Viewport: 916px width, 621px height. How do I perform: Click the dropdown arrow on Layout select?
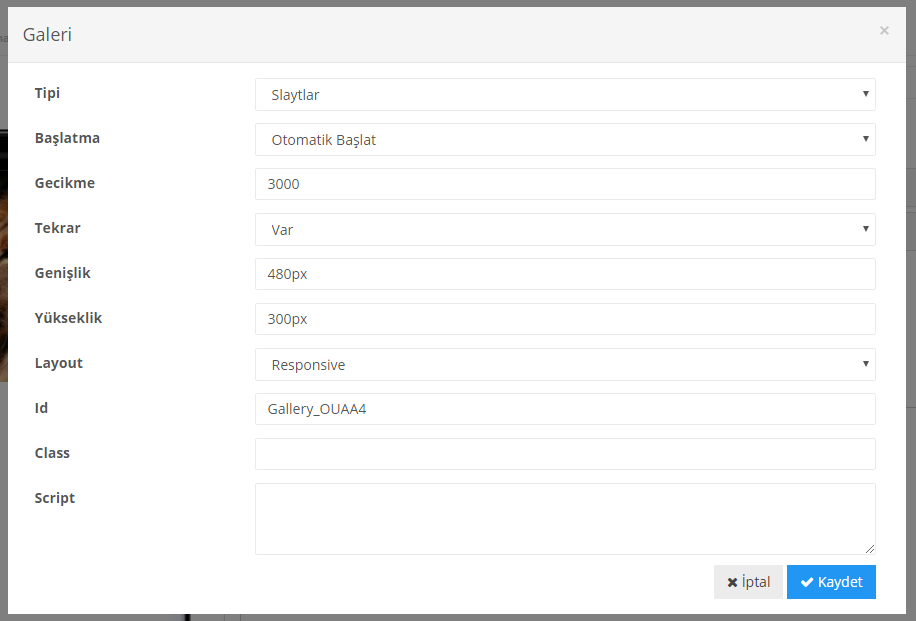coord(865,364)
